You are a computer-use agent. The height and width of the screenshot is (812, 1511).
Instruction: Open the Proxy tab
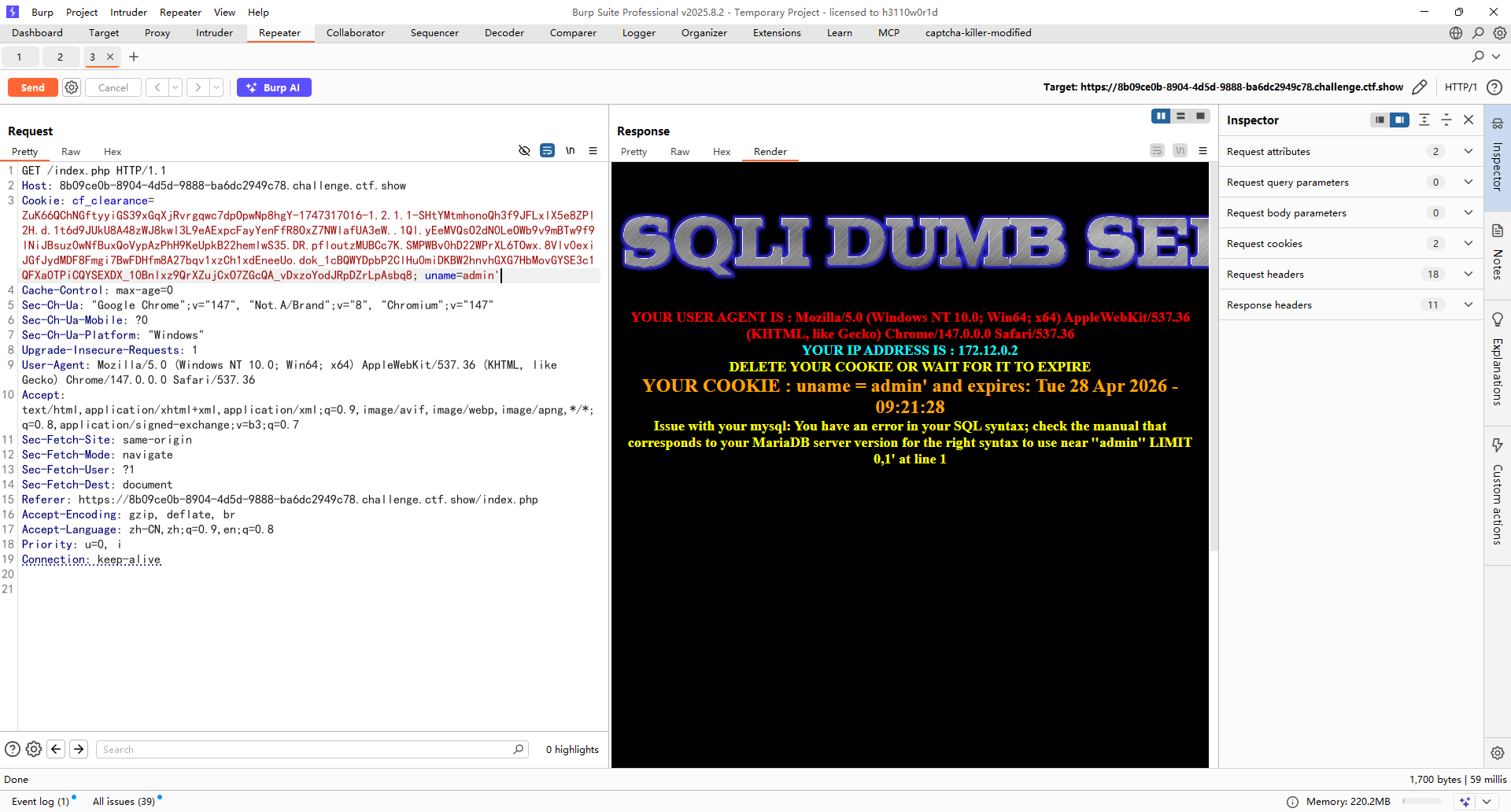point(157,33)
